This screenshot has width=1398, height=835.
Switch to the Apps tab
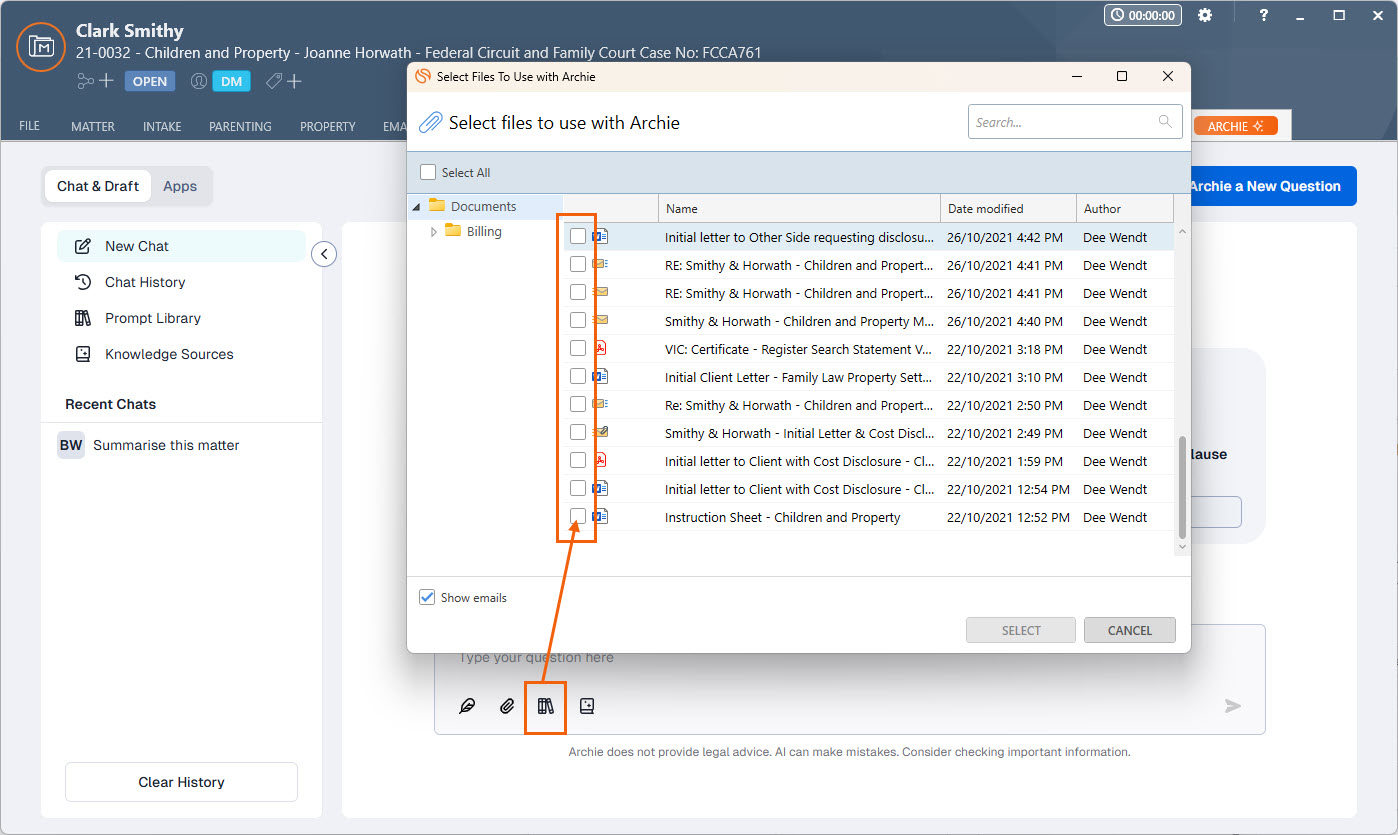pos(180,186)
